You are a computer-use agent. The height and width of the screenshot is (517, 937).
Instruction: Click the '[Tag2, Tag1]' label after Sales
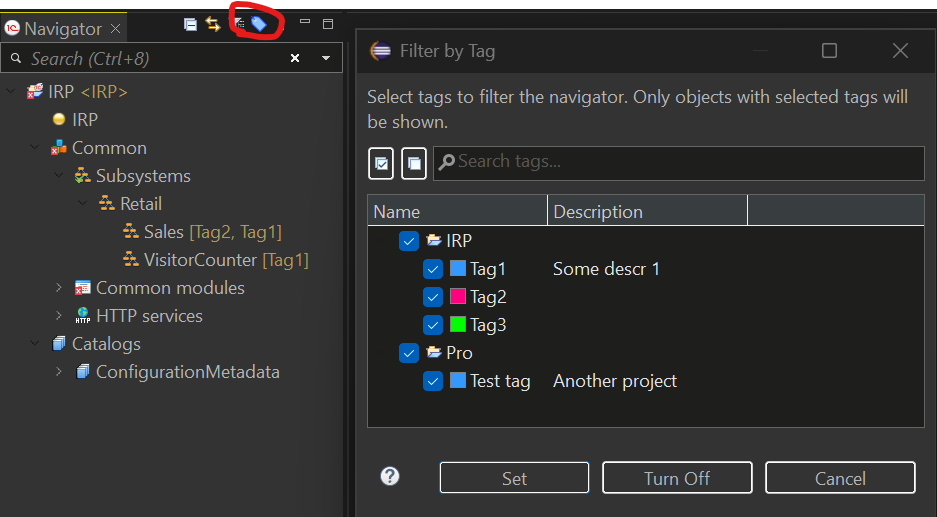pos(235,232)
